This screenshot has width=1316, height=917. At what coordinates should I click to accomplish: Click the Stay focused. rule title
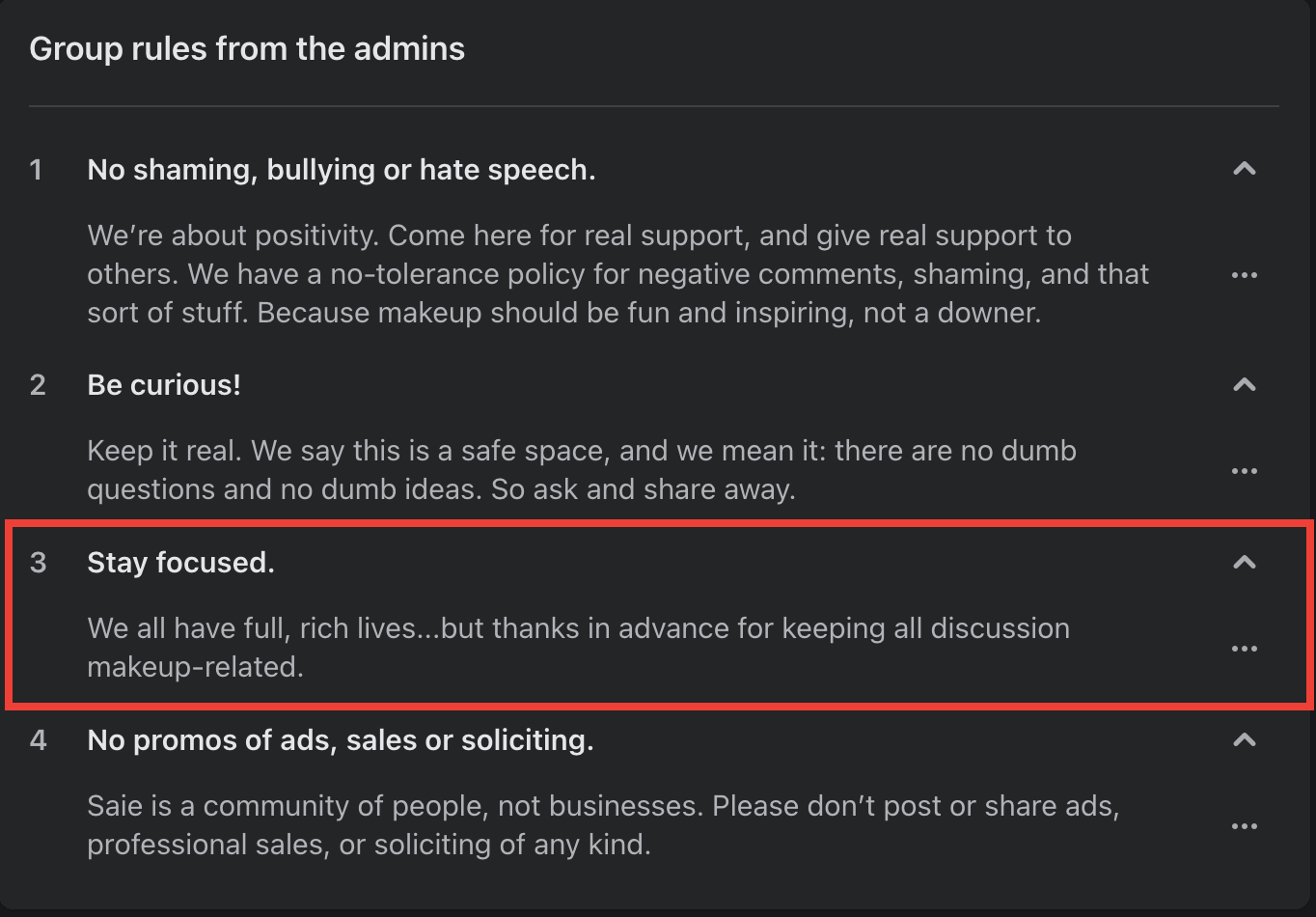click(181, 563)
